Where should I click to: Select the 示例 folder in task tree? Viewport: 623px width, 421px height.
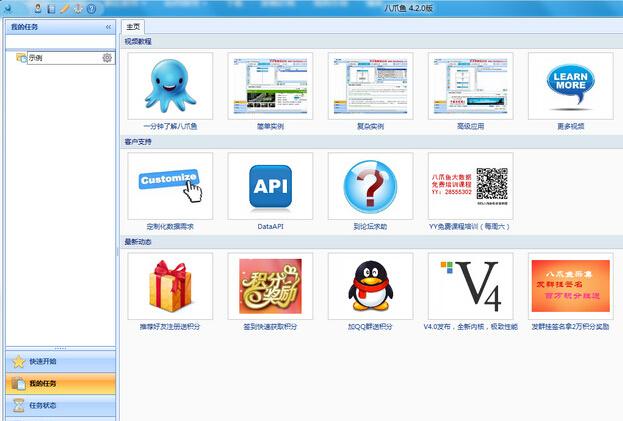(x=34, y=58)
